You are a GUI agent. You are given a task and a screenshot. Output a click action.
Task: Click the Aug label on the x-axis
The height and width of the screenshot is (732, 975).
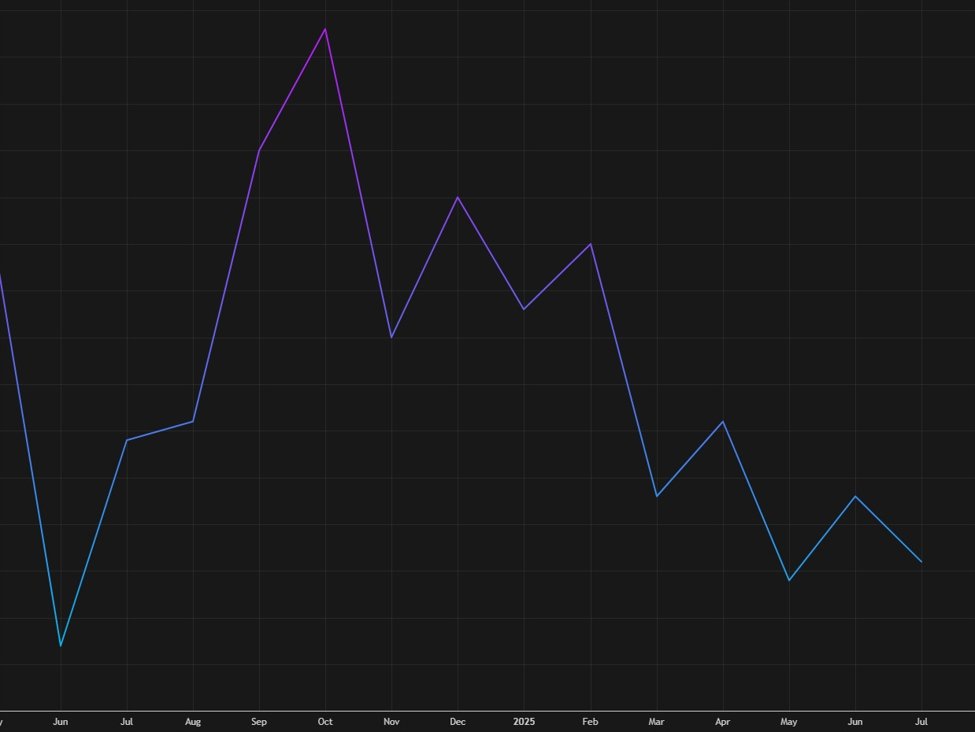click(x=193, y=722)
